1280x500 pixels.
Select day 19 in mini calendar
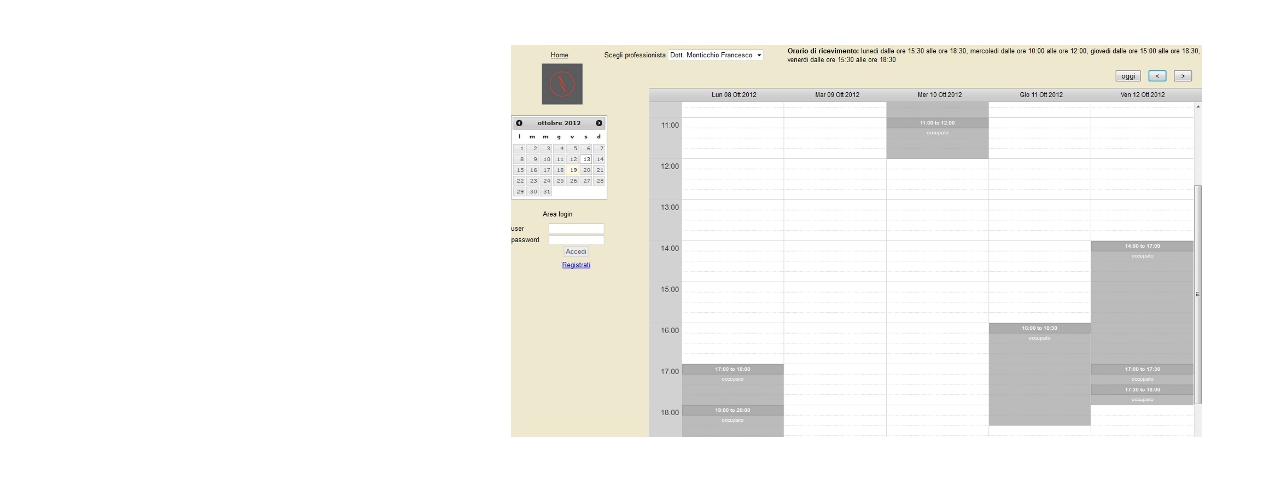573,170
